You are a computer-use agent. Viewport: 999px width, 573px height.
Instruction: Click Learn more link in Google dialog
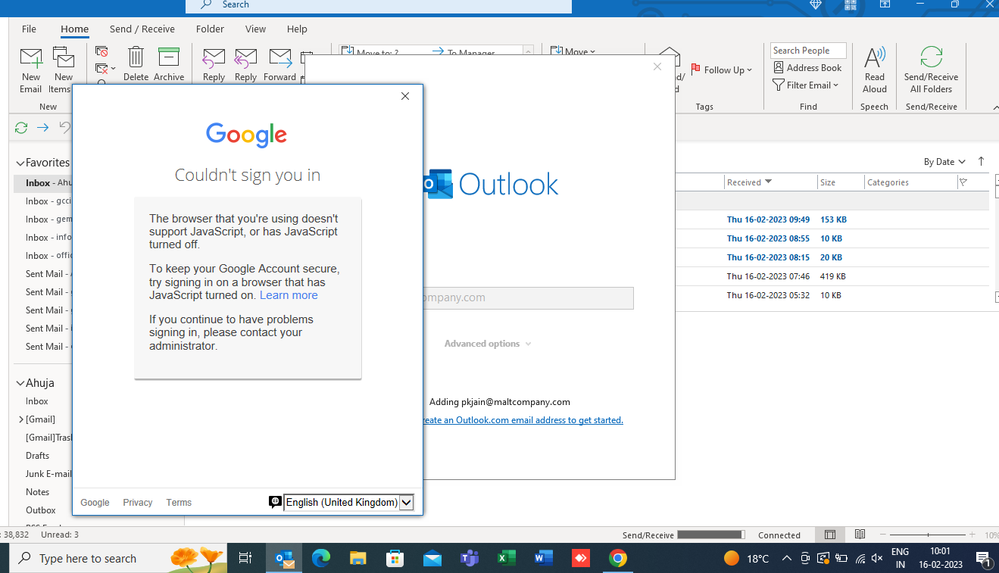289,295
